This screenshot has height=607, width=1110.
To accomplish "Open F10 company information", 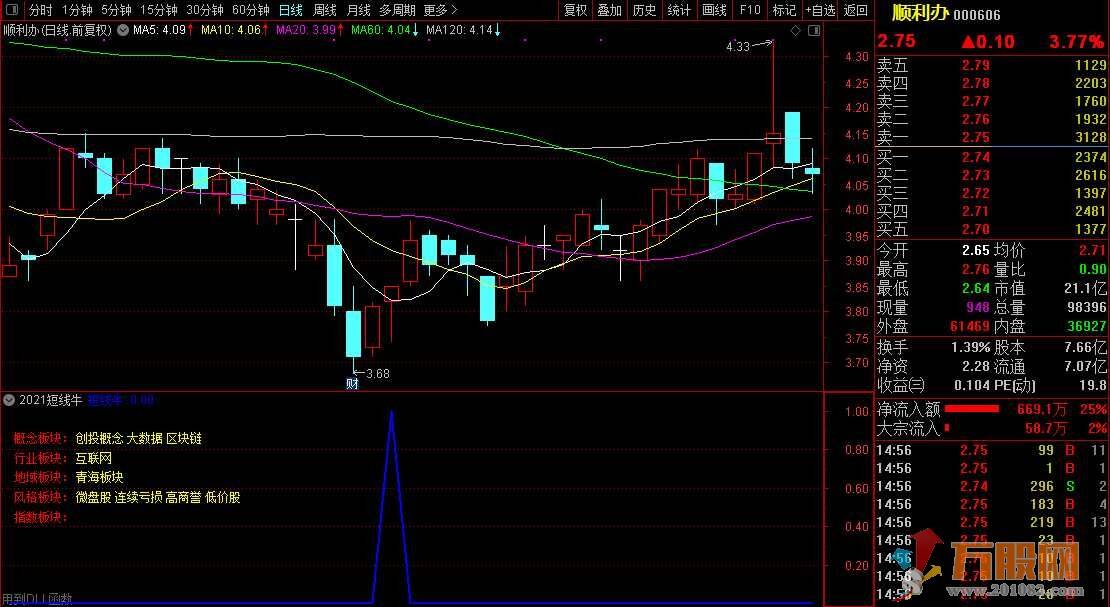I will 749,10.
